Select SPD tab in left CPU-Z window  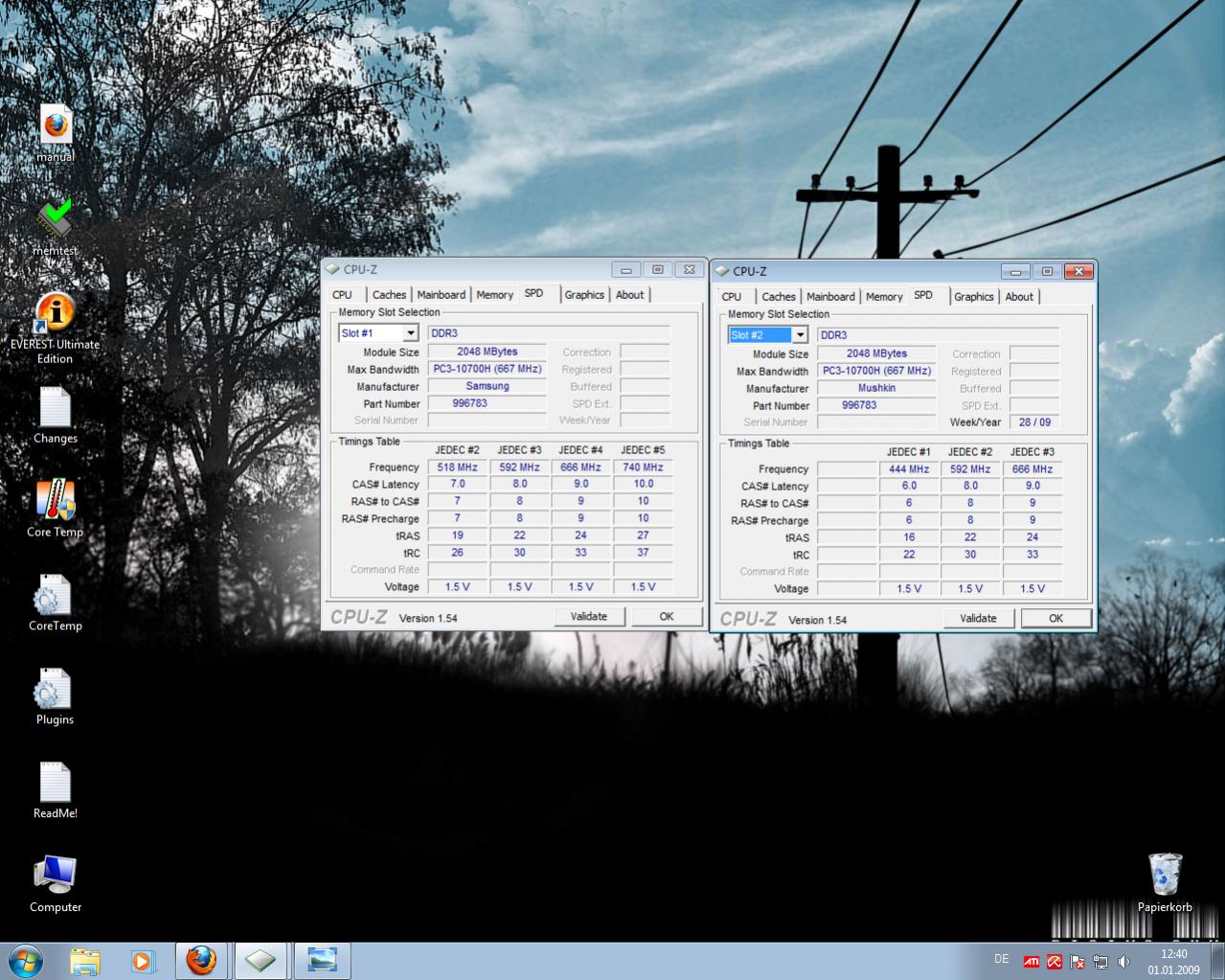[x=533, y=294]
